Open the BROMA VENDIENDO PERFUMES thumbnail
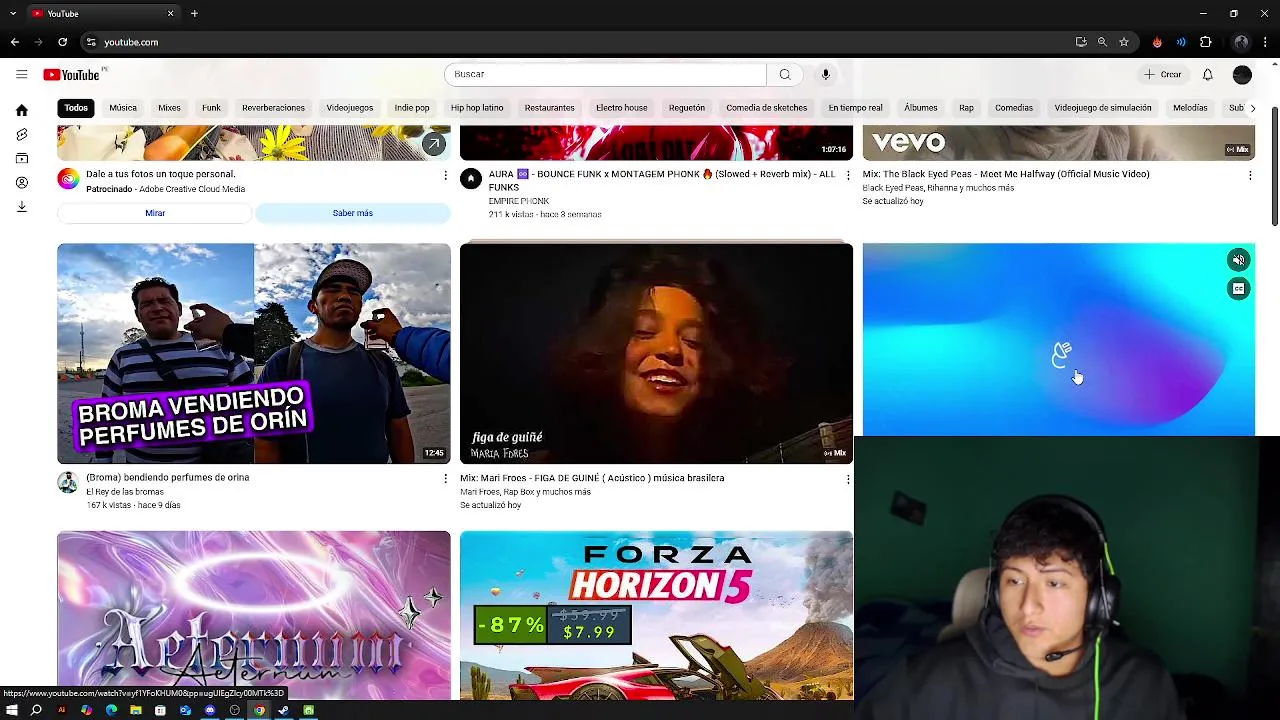The image size is (1280, 720). [254, 353]
